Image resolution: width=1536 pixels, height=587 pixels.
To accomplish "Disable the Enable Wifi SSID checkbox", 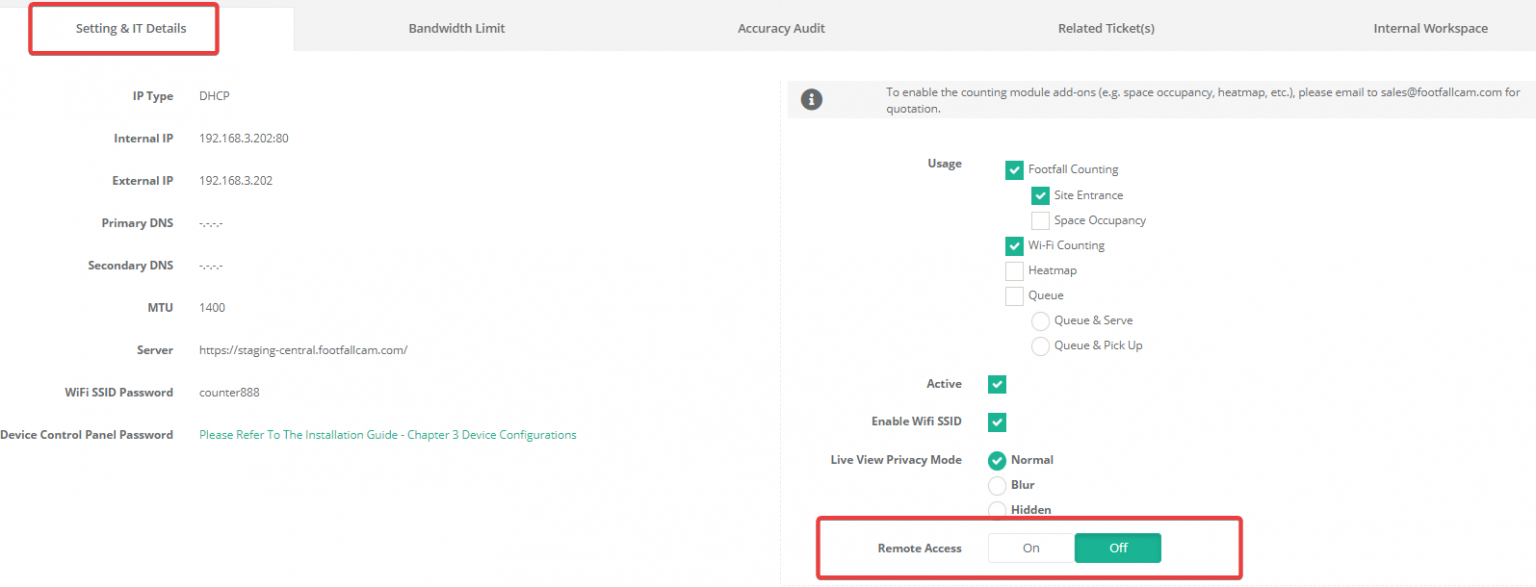I will tap(997, 422).
